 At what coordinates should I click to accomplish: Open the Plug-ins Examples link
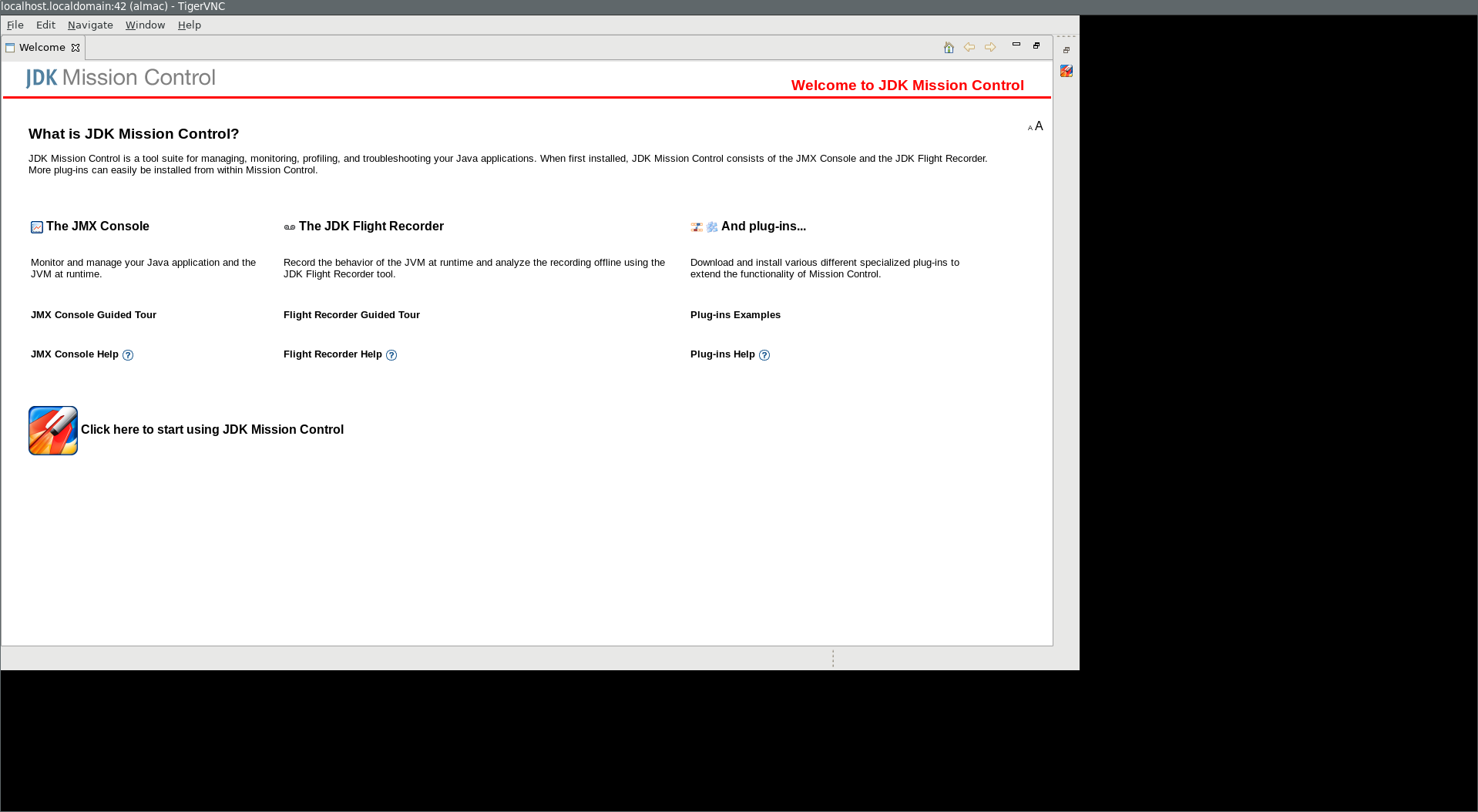coord(735,315)
